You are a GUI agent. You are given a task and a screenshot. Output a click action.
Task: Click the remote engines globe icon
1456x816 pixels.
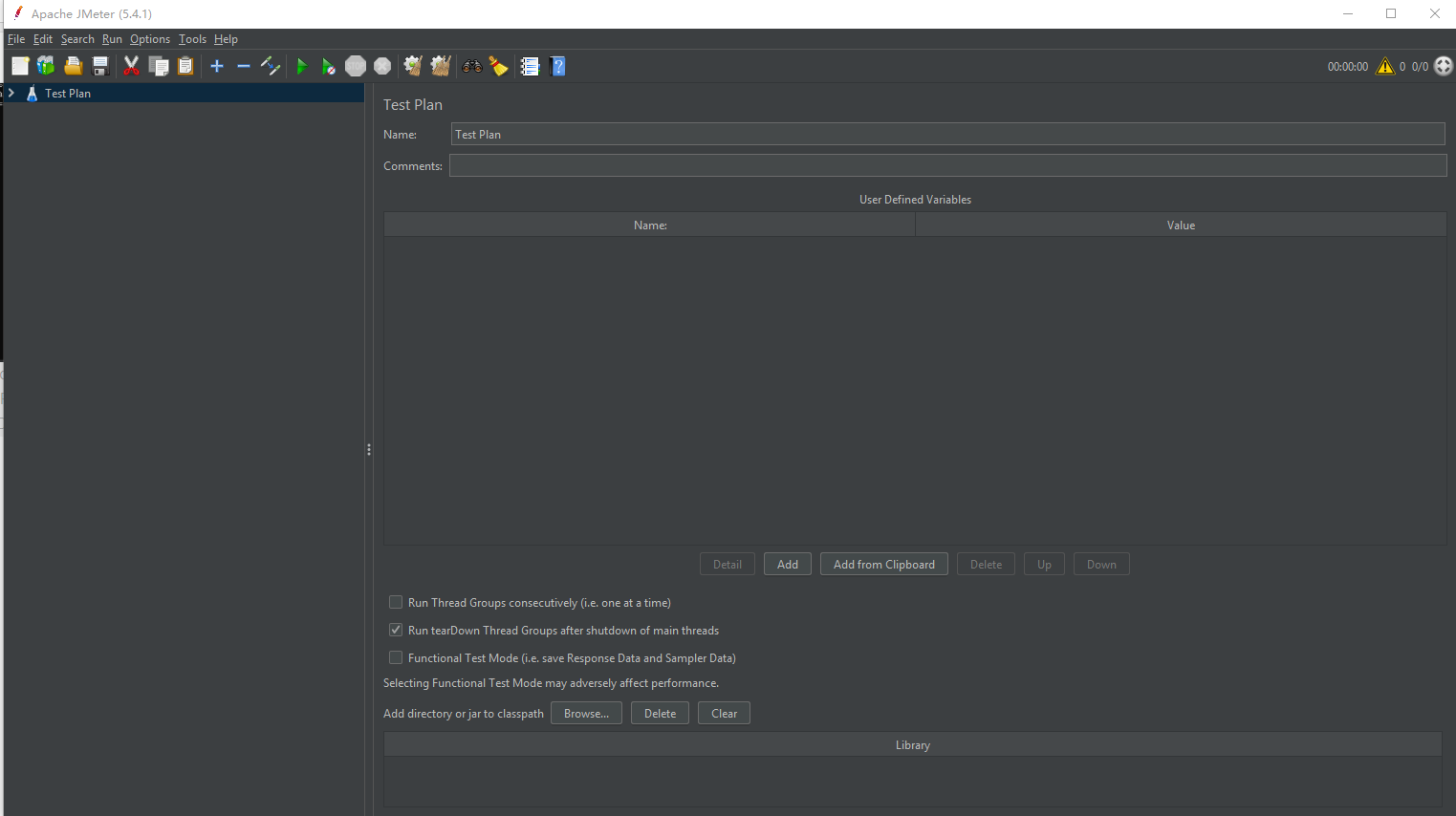click(1444, 66)
